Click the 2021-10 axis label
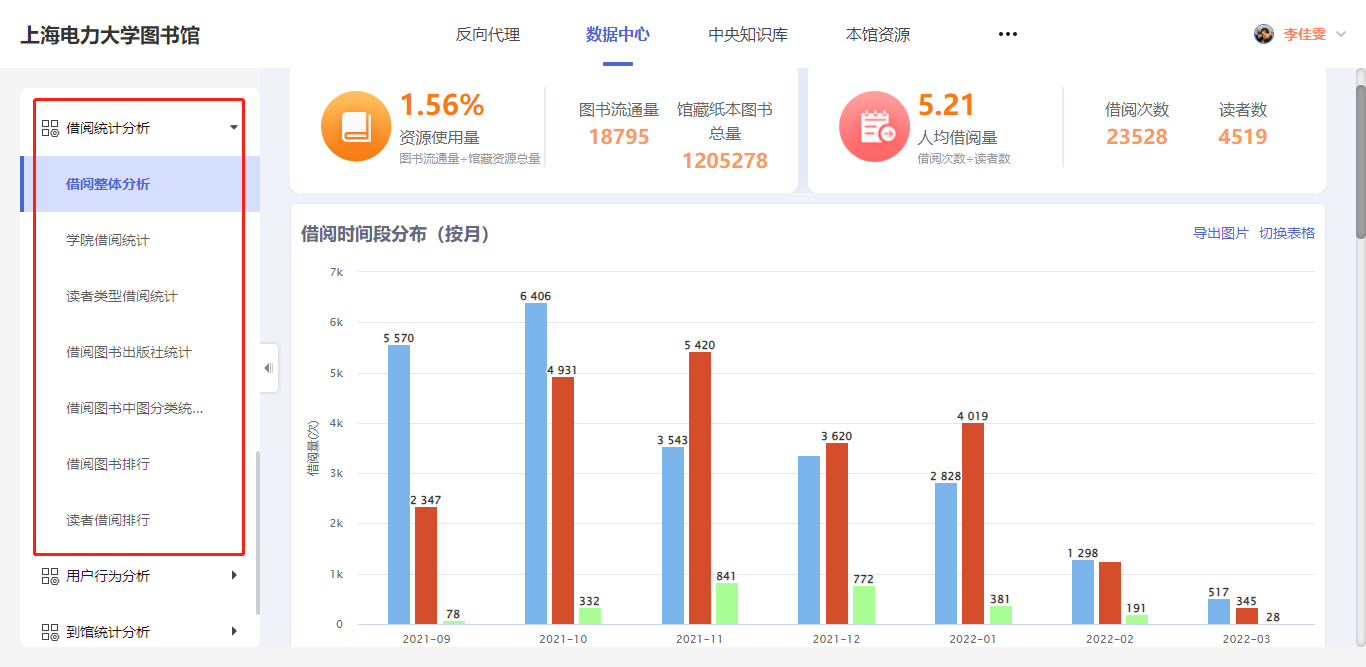 (x=563, y=638)
